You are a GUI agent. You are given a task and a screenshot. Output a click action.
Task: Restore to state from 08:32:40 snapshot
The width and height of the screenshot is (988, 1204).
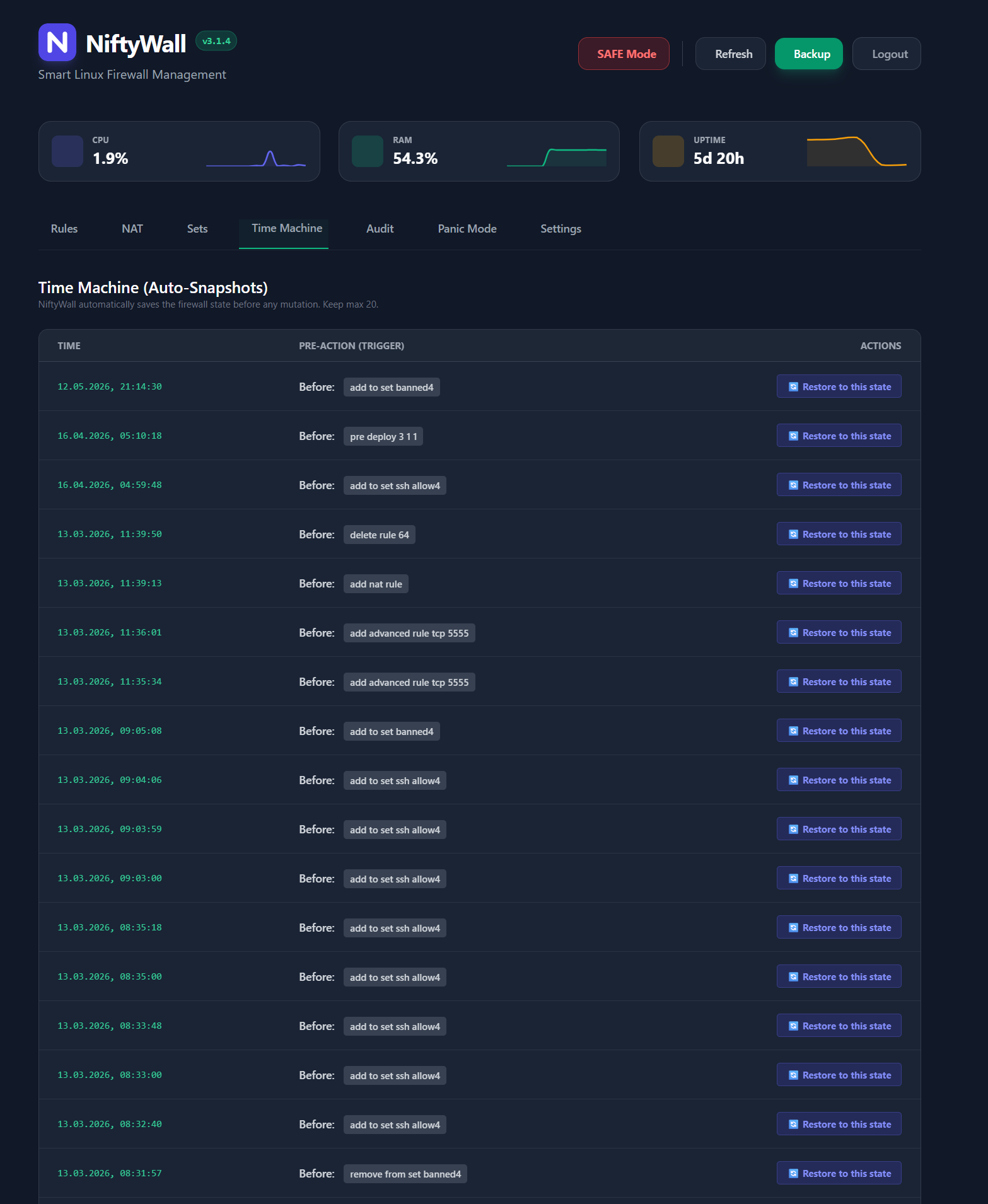[839, 1124]
